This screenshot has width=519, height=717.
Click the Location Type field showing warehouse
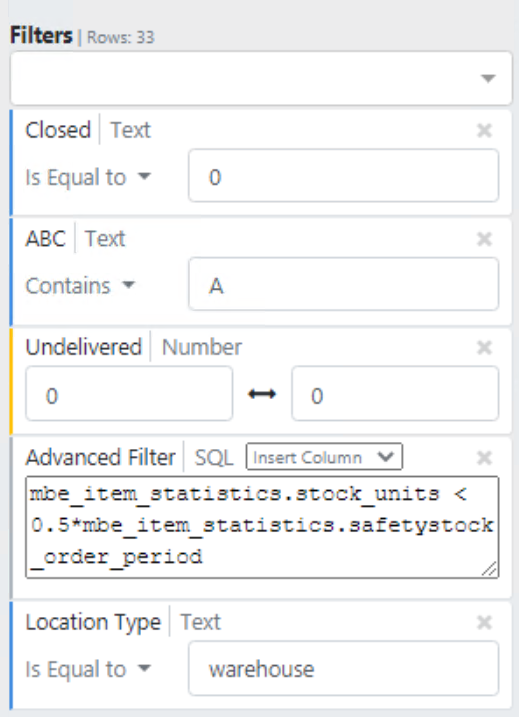coord(343,668)
